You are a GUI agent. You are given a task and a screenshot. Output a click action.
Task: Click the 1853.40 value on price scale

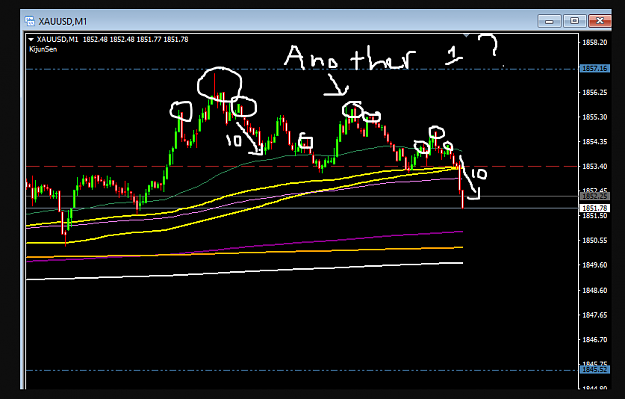coord(595,167)
